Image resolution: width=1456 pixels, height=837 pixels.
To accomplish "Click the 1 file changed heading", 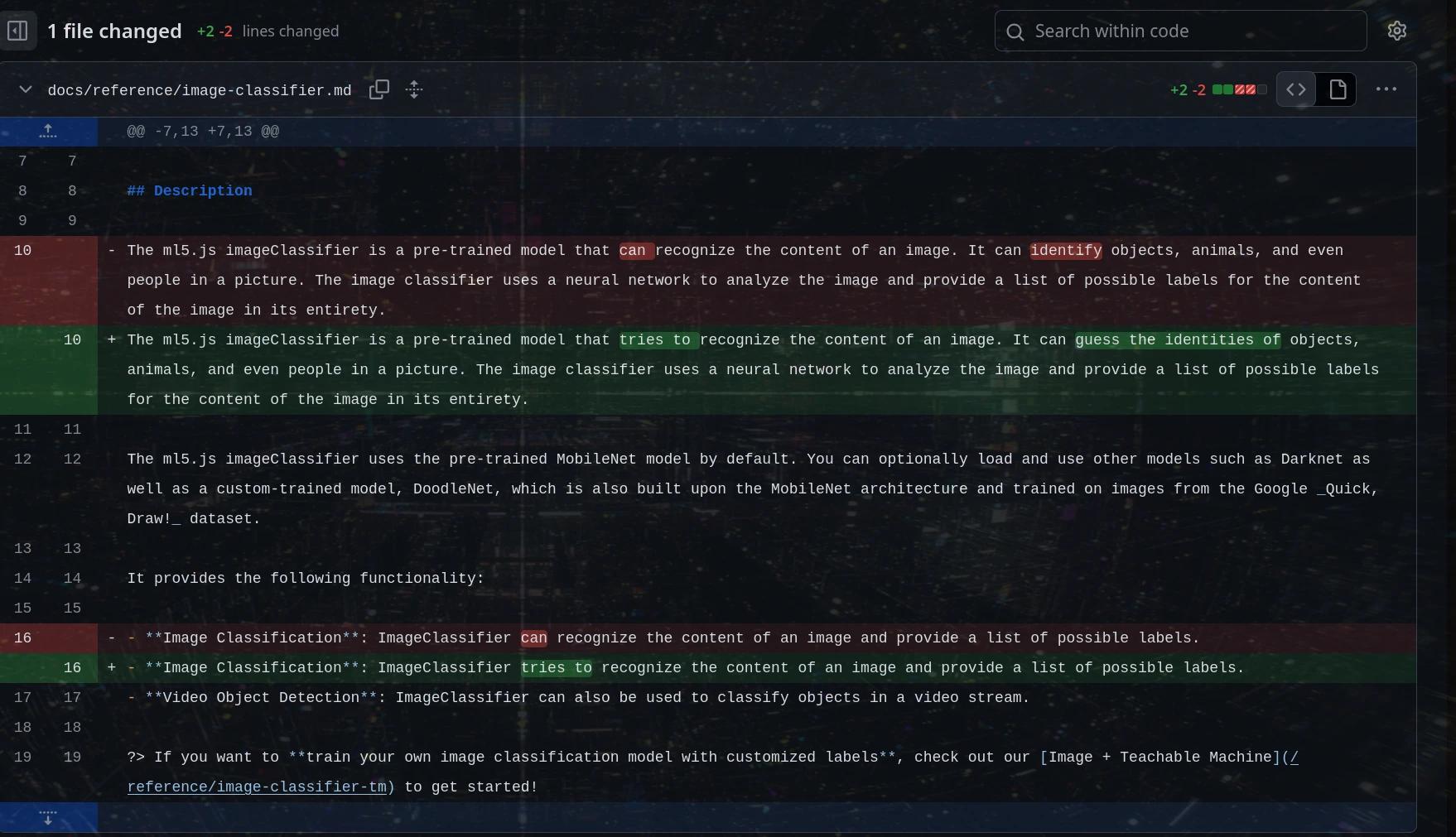I will pos(114,31).
